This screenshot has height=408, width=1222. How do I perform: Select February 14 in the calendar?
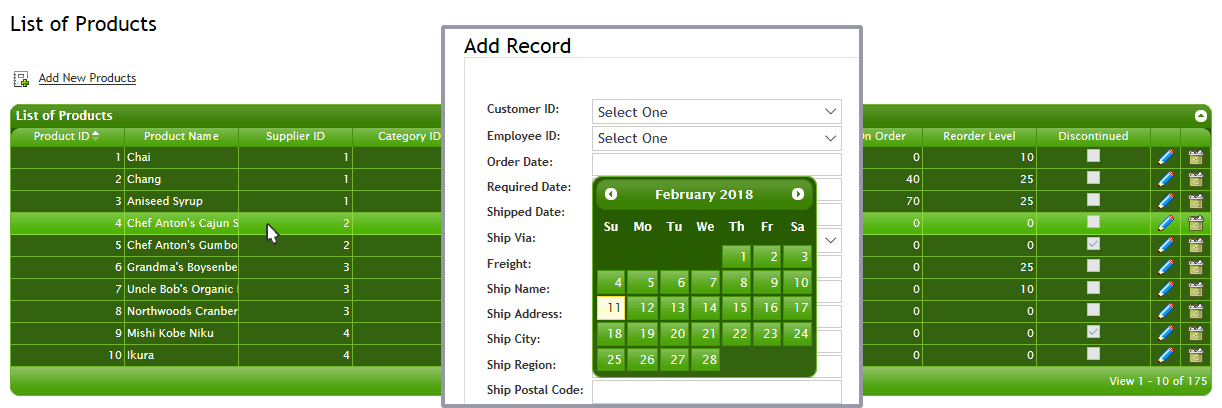706,308
